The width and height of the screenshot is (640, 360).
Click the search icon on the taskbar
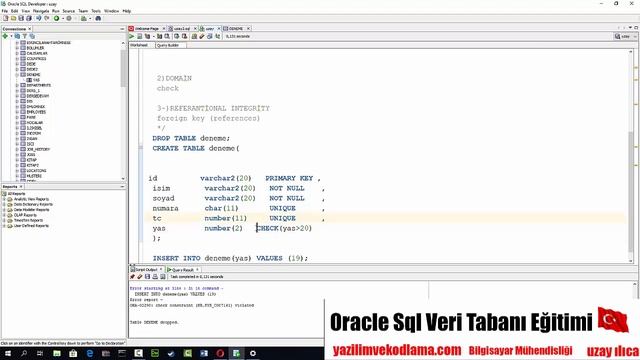(24, 353)
